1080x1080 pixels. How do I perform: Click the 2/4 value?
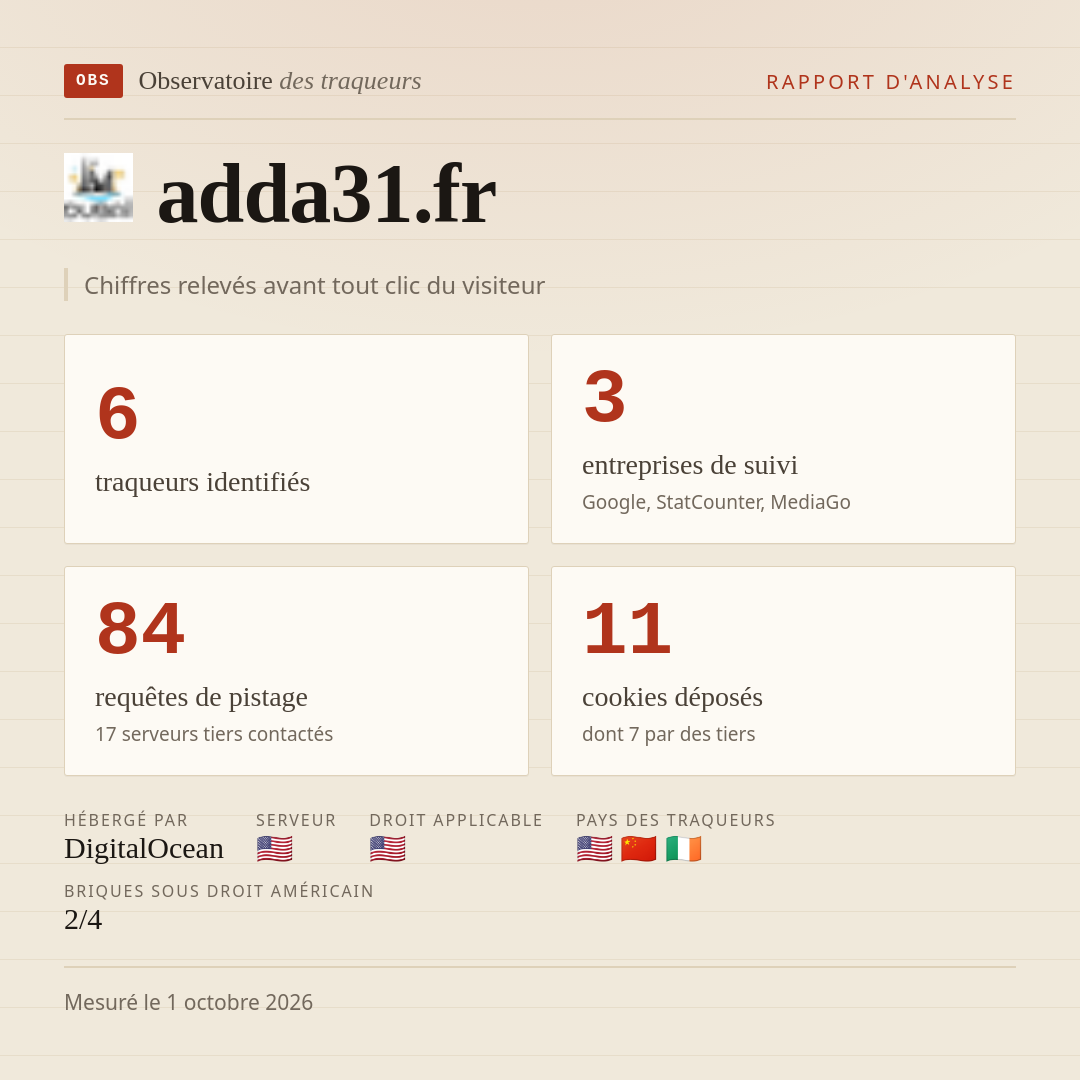(83, 920)
